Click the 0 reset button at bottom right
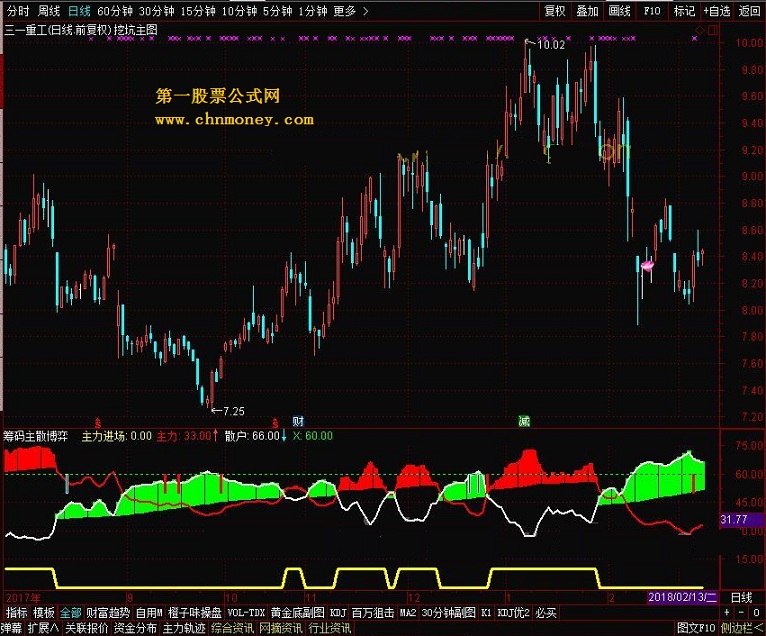The image size is (766, 636). pyautogui.click(x=756, y=613)
